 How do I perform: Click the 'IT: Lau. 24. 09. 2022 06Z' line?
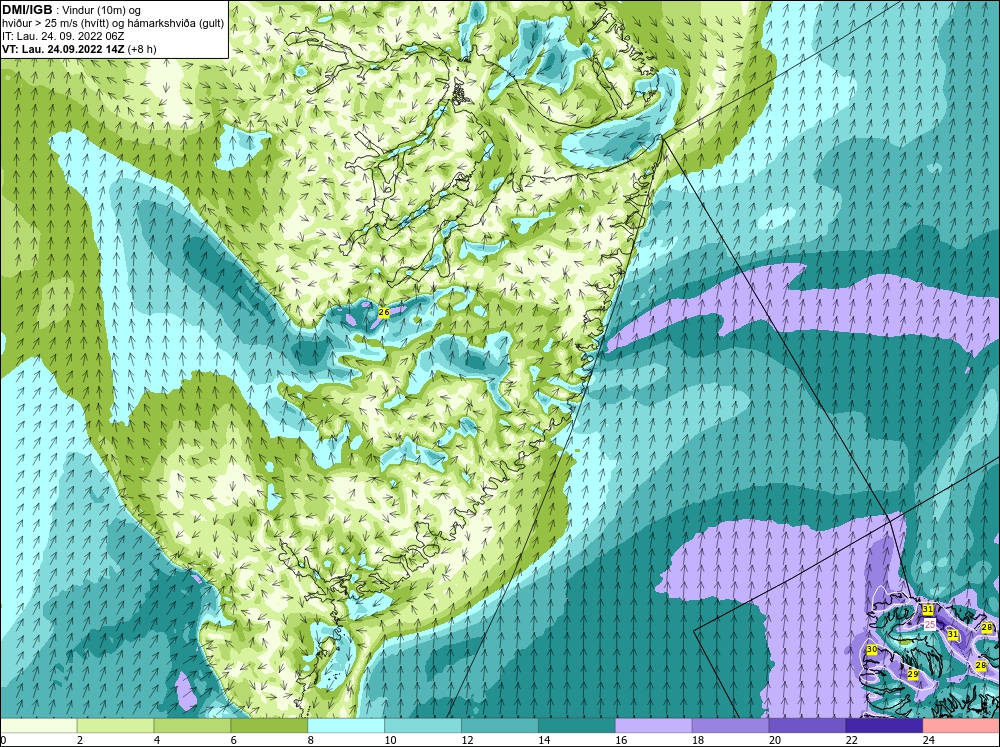click(63, 36)
